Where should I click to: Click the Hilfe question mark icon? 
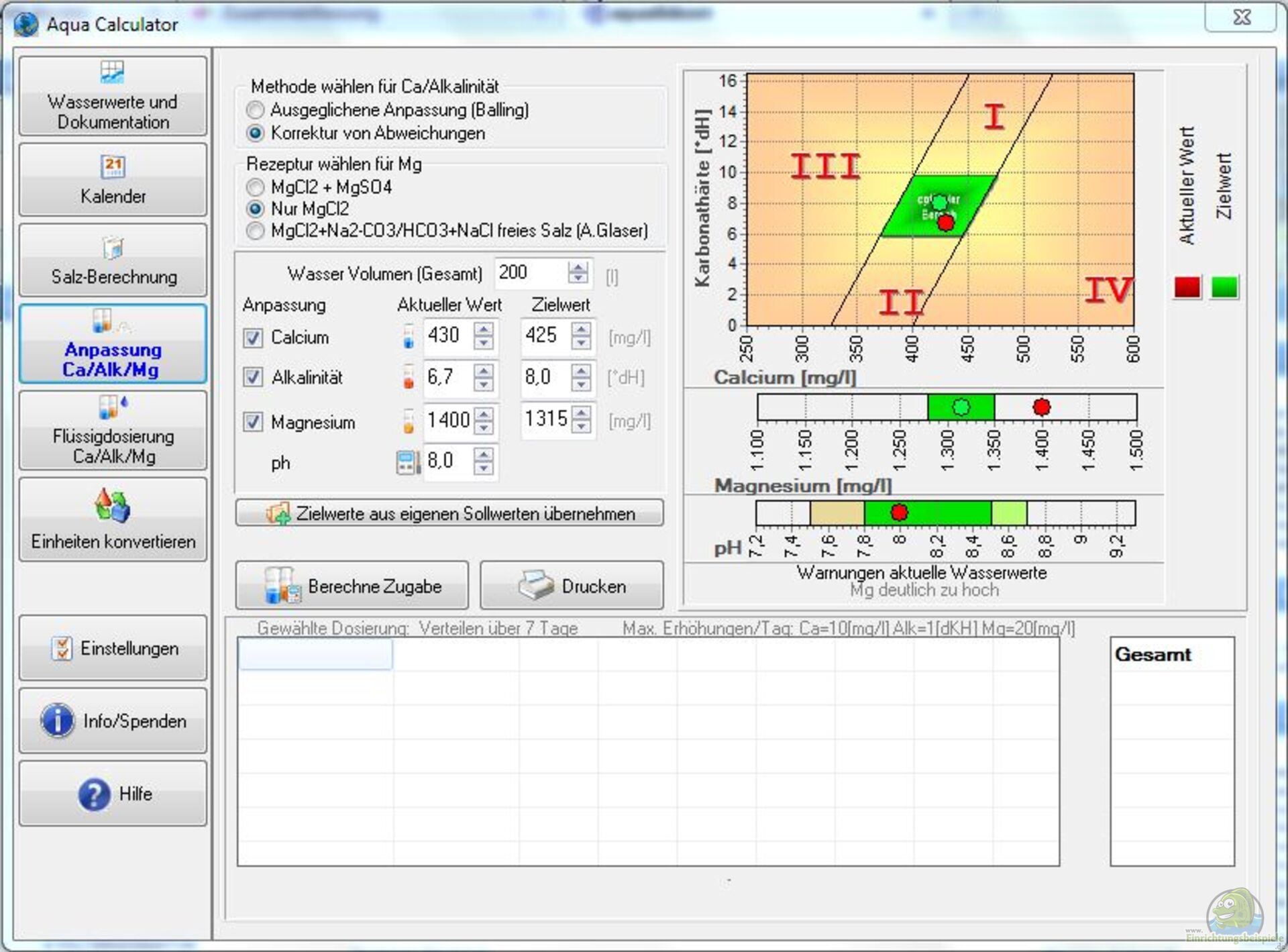[x=94, y=794]
